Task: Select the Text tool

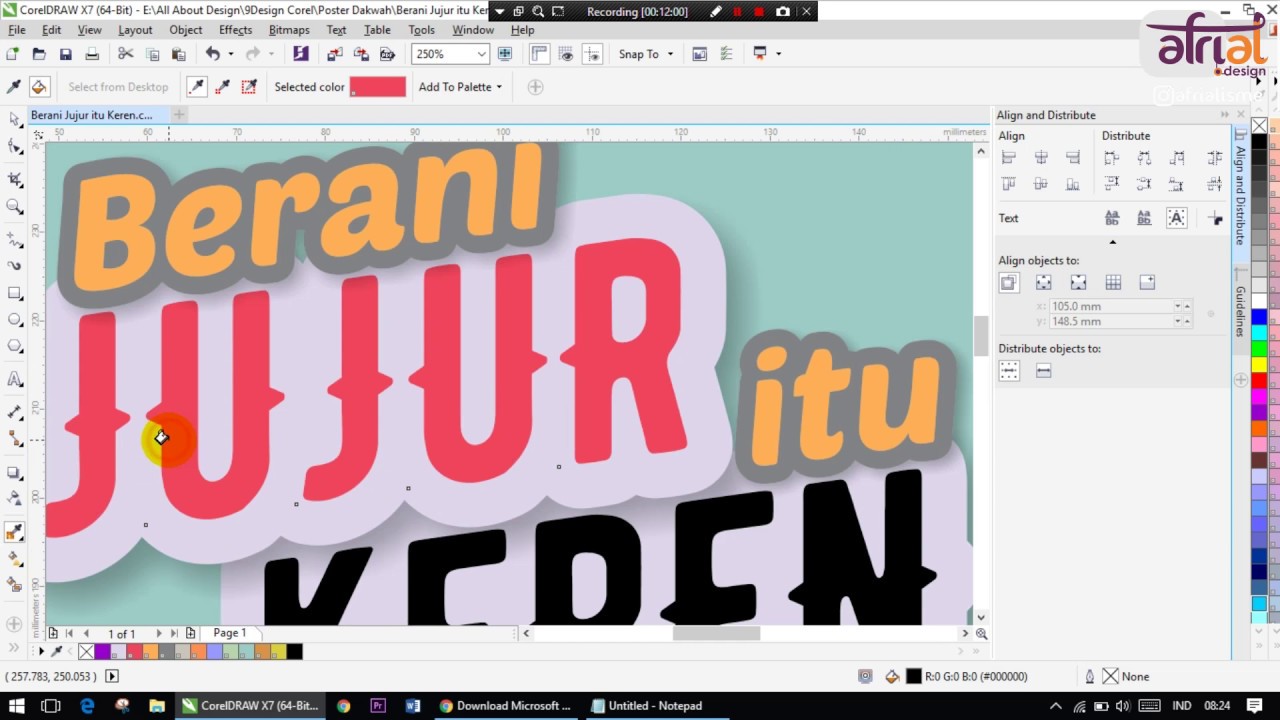Action: pyautogui.click(x=14, y=379)
